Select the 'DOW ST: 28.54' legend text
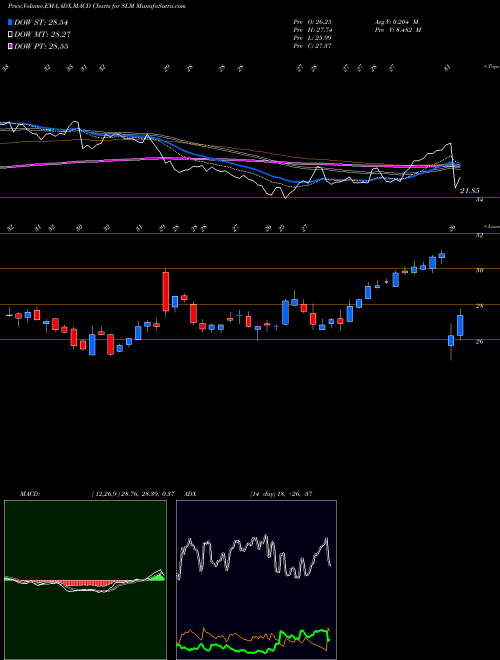 41,22
